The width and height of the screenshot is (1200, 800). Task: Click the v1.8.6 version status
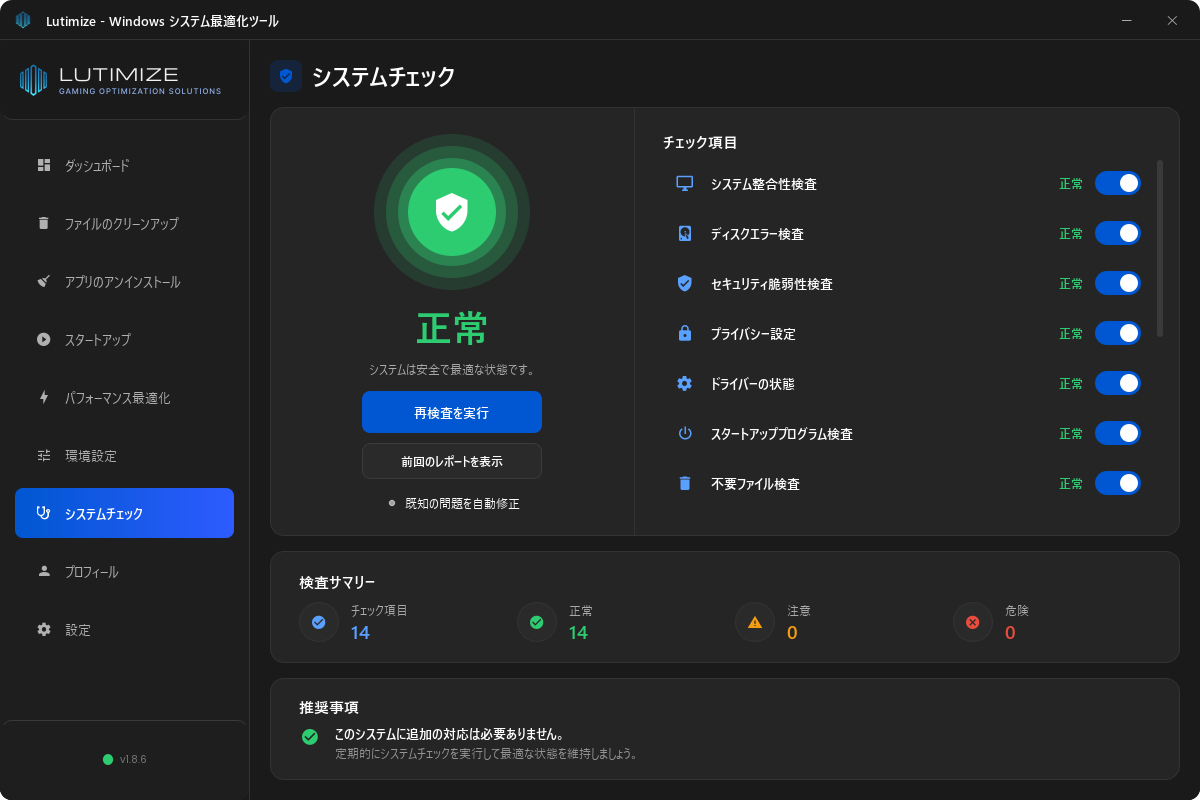click(124, 759)
